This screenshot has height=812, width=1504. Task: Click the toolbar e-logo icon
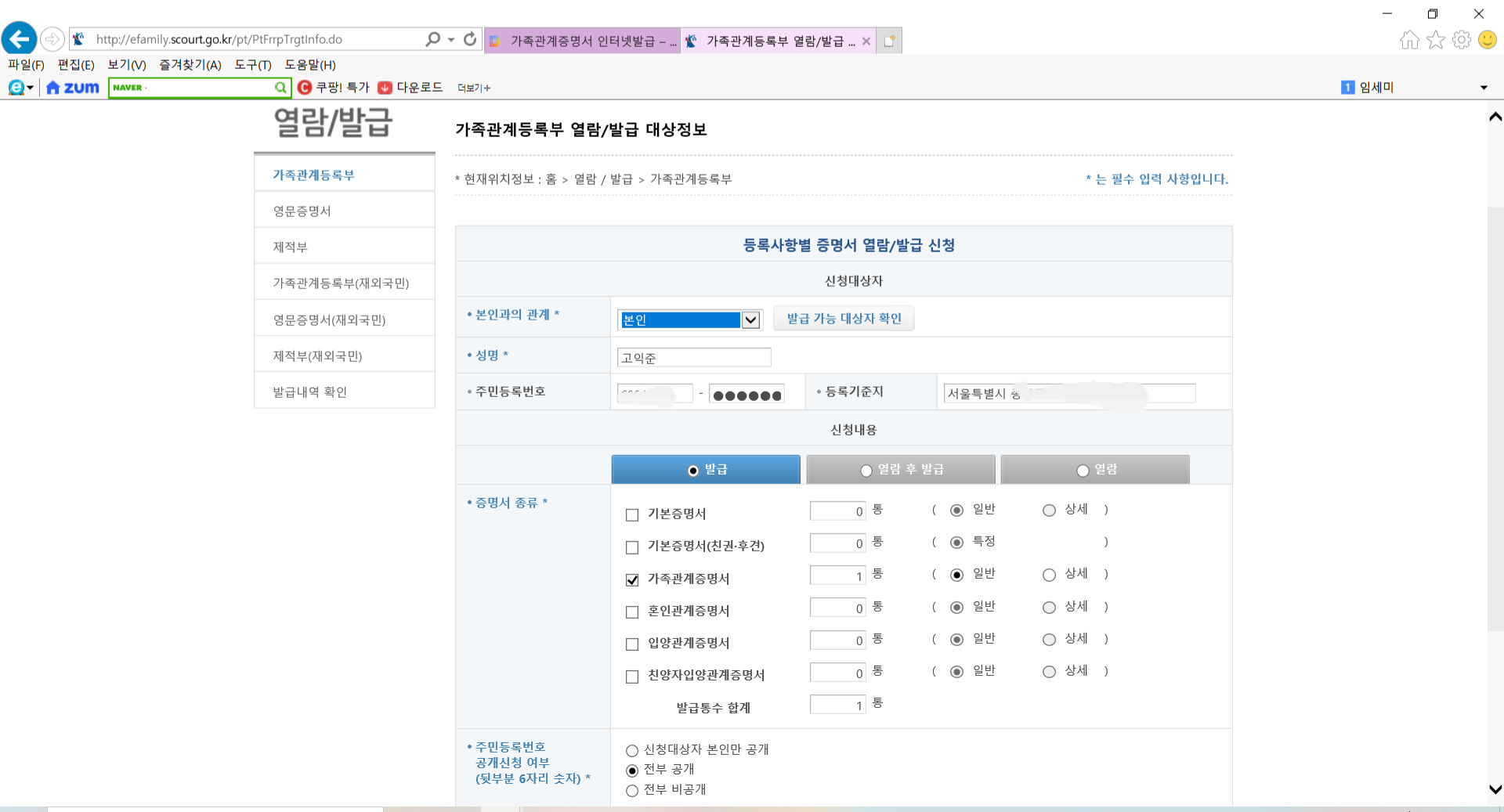[16, 88]
